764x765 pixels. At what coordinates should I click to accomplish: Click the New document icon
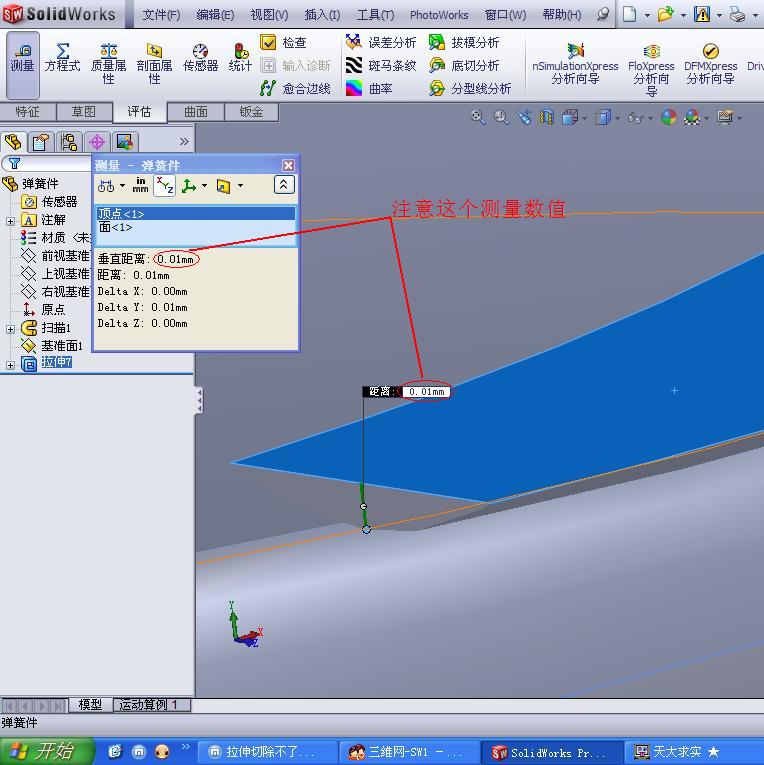pos(630,15)
